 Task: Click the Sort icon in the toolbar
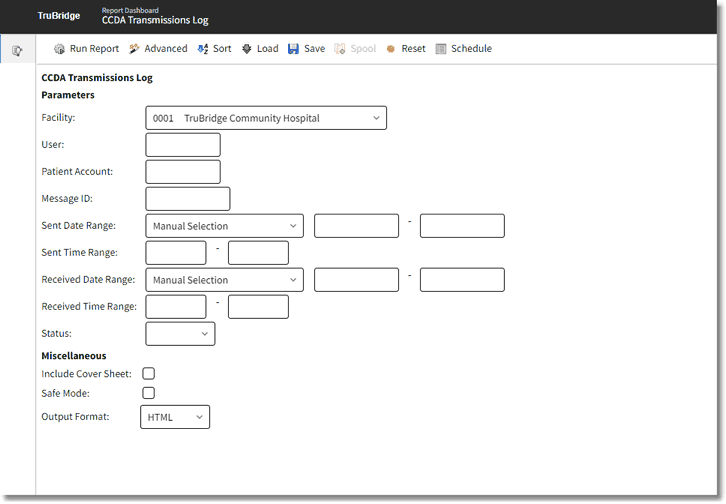[203, 48]
